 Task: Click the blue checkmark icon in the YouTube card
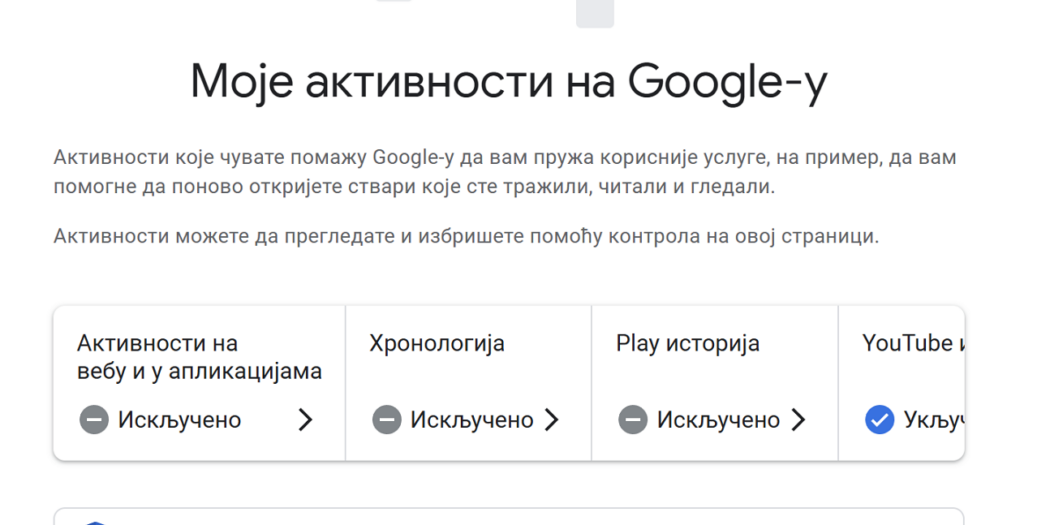click(x=879, y=420)
